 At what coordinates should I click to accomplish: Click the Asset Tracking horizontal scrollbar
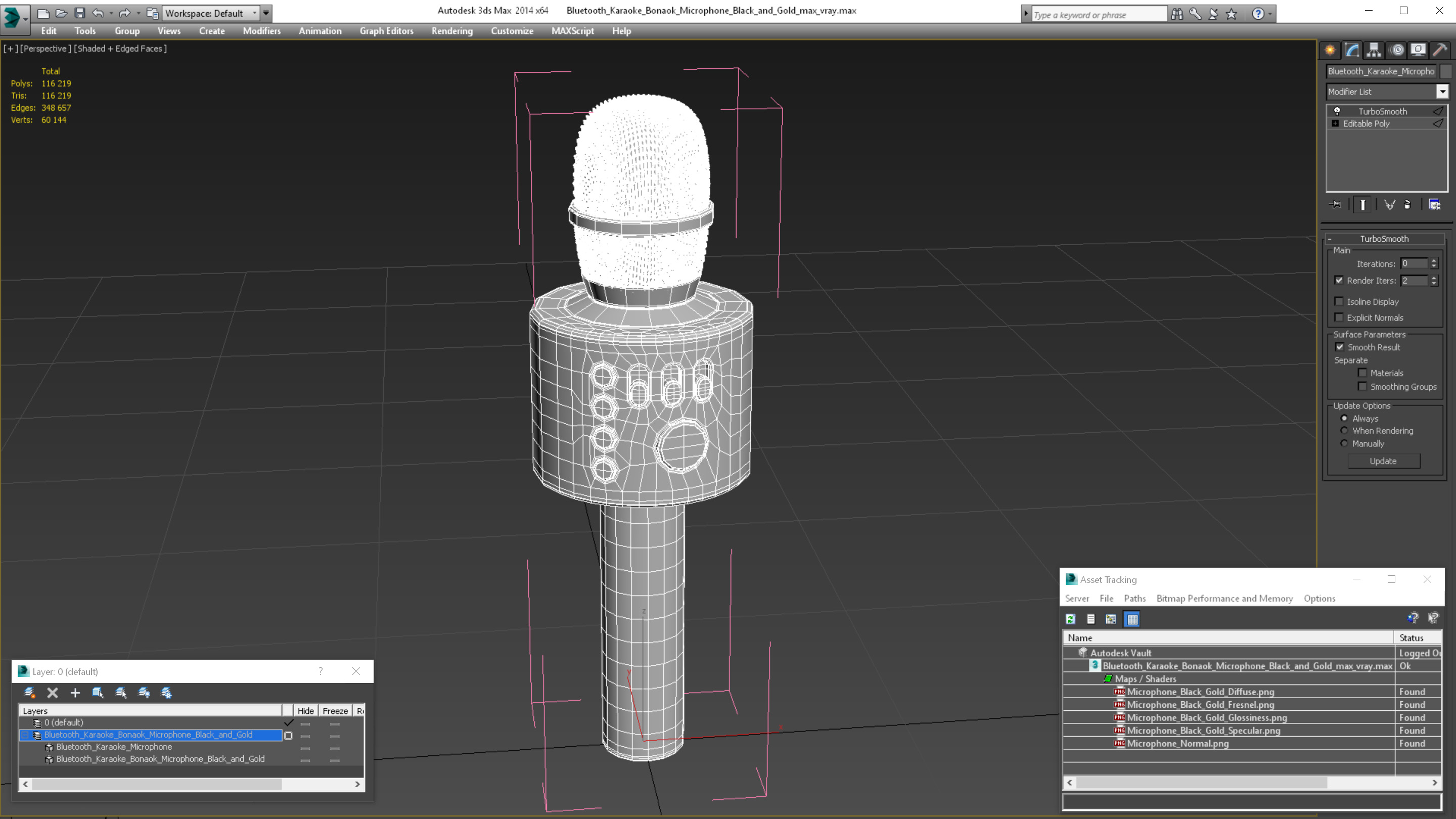pos(1252,783)
